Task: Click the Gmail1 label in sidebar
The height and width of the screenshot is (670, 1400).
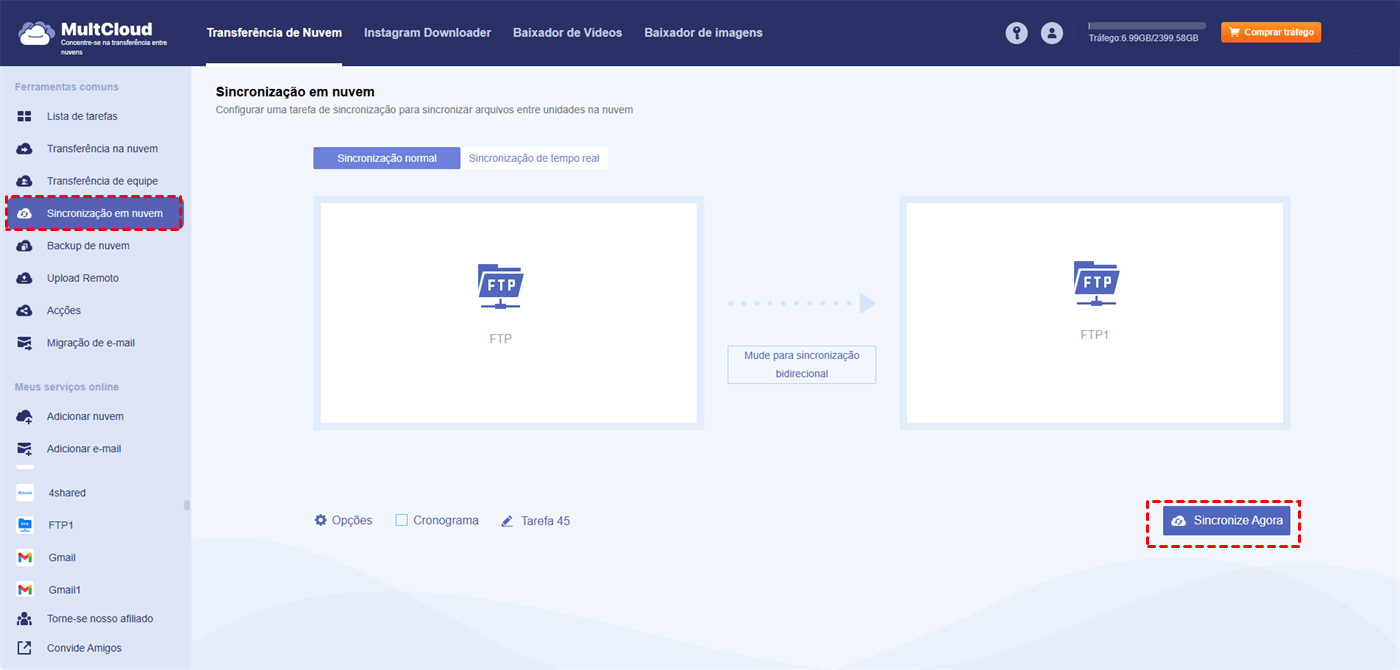Action: pyautogui.click(x=65, y=590)
